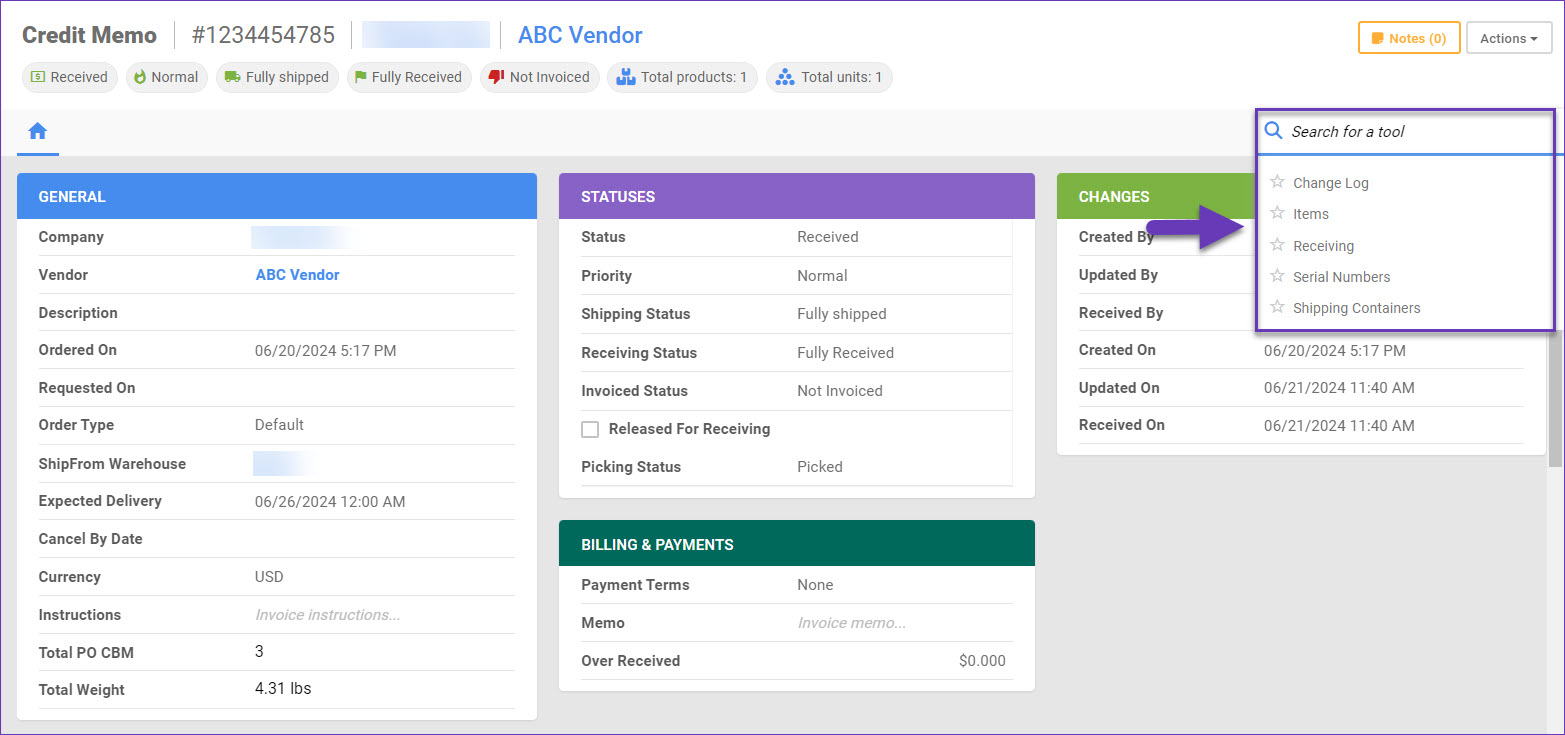Star the Receiving tool as favorite
The image size is (1565, 735).
[x=1277, y=245]
